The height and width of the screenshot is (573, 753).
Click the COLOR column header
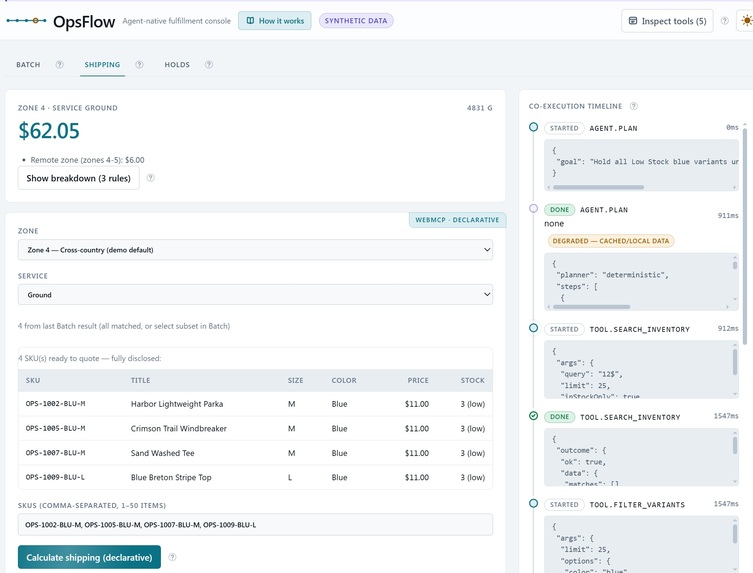click(344, 380)
